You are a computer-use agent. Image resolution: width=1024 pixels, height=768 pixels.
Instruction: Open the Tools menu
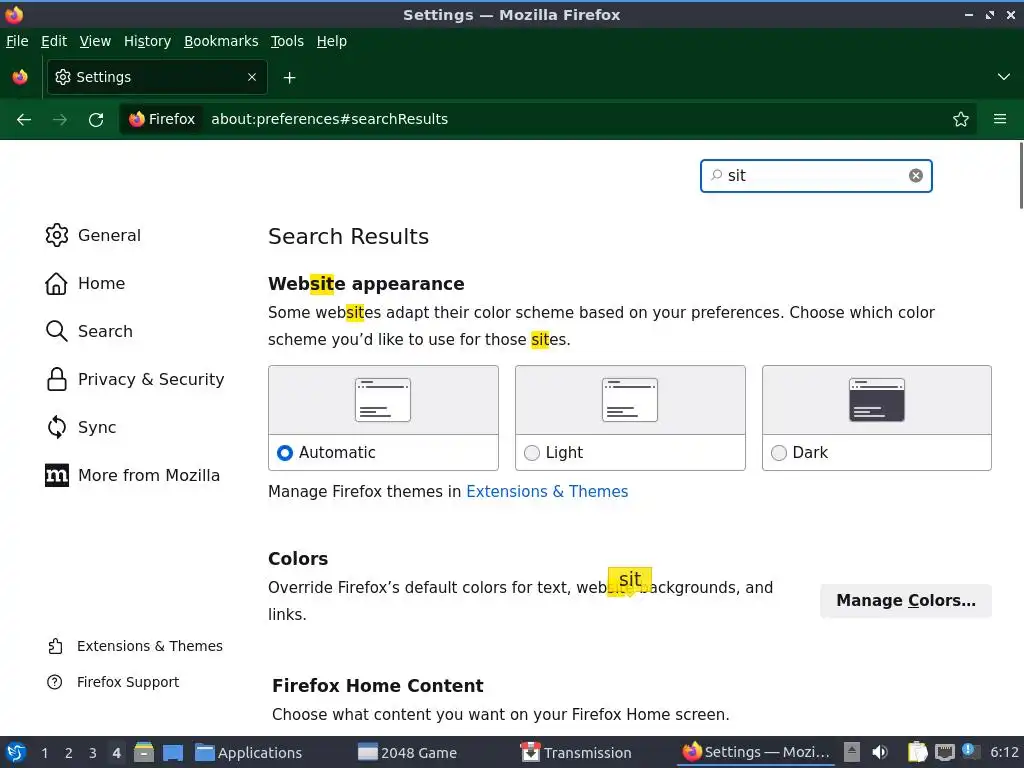pos(287,41)
